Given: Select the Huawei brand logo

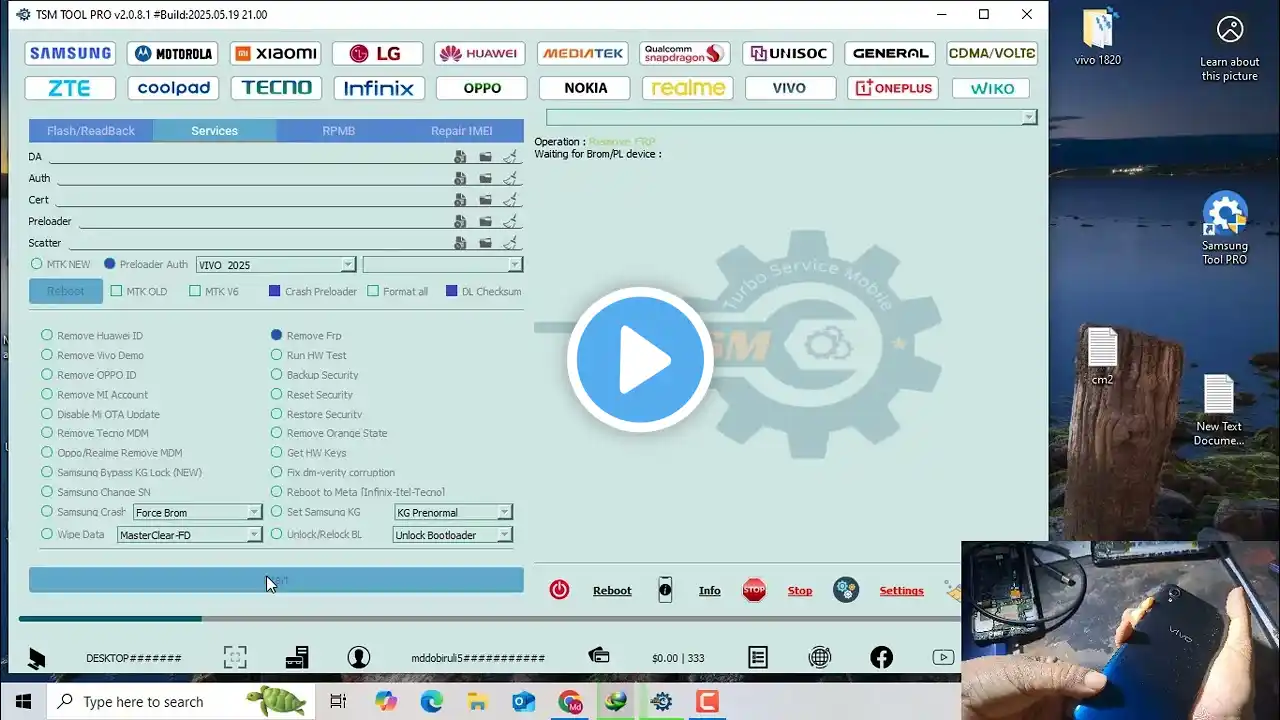Looking at the screenshot, I should [x=478, y=54].
